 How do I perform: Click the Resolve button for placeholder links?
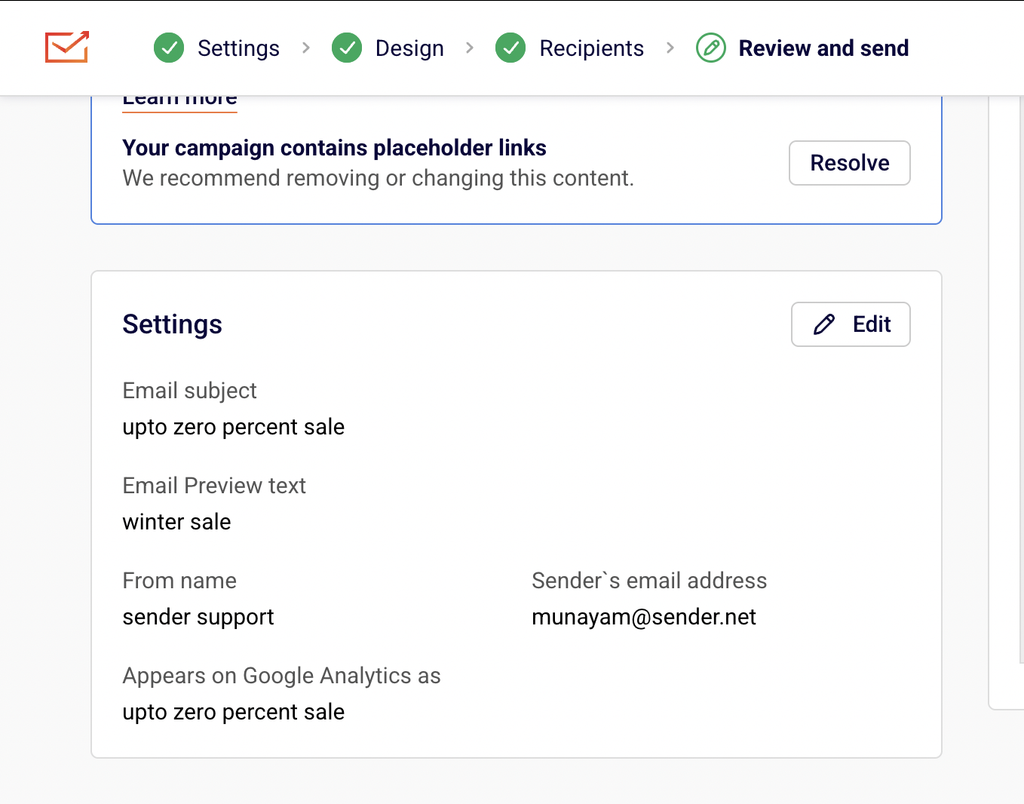850,163
